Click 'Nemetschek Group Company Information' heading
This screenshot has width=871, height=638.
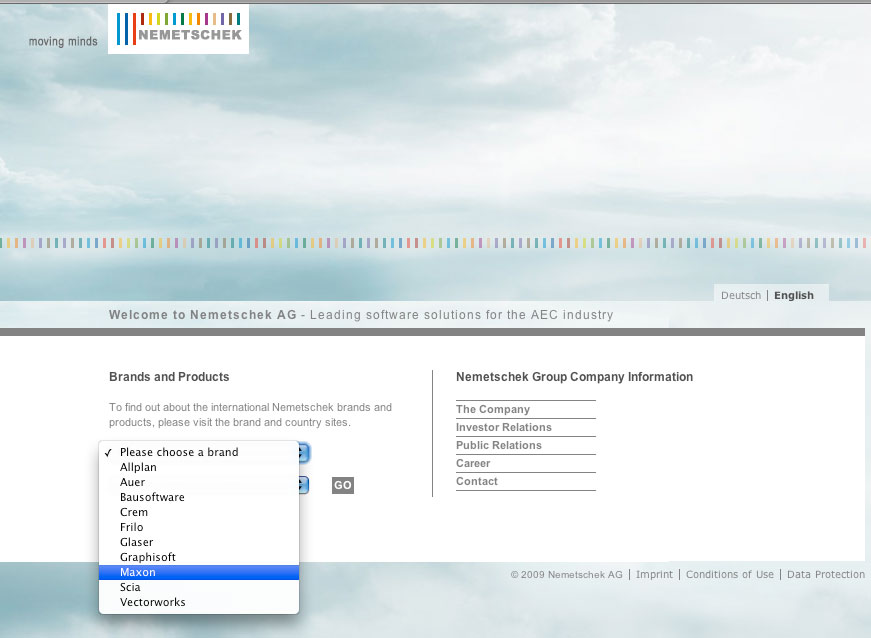574,376
